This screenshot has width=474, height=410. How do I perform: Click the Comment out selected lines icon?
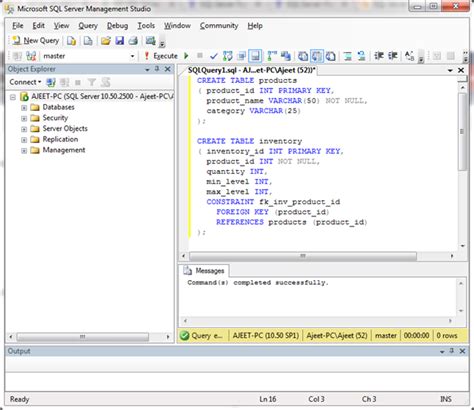click(347, 56)
